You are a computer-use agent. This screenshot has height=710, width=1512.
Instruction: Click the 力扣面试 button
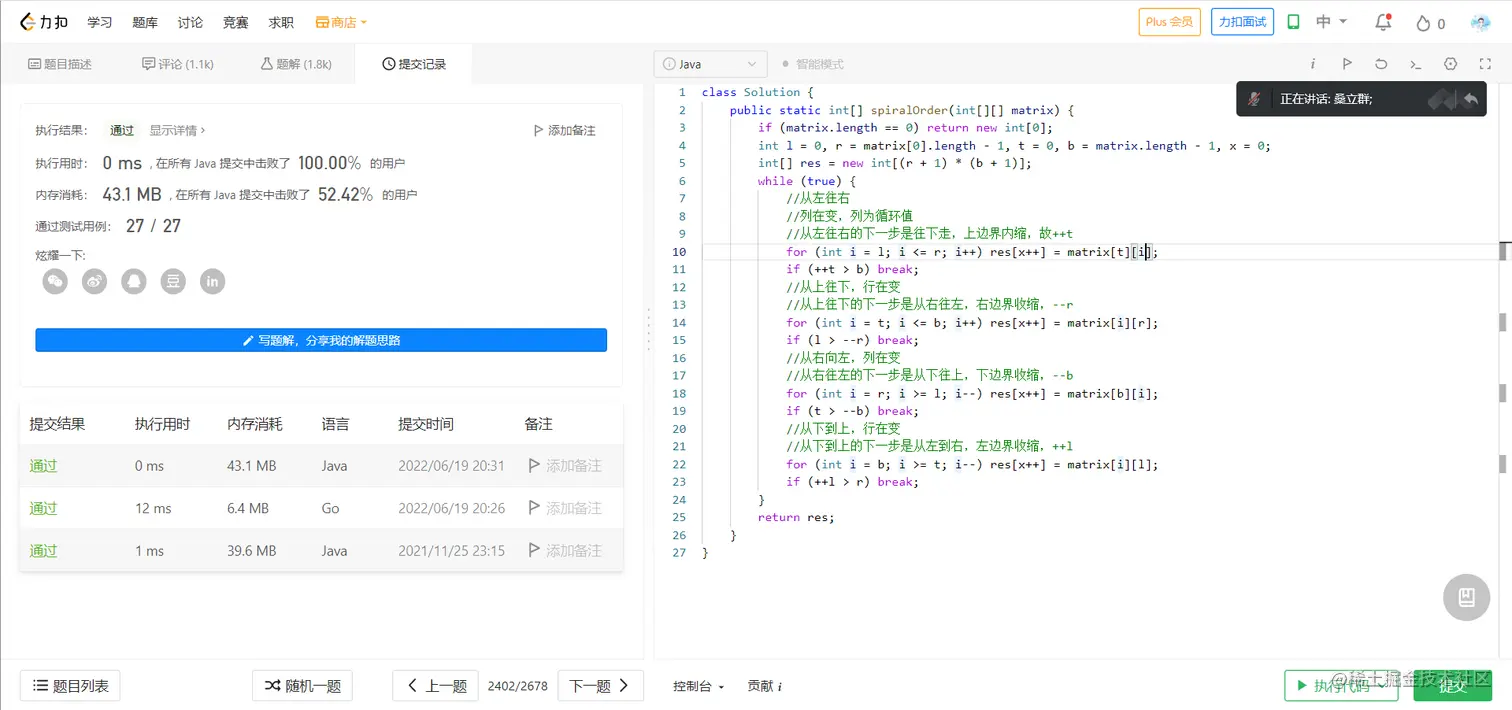(1242, 22)
